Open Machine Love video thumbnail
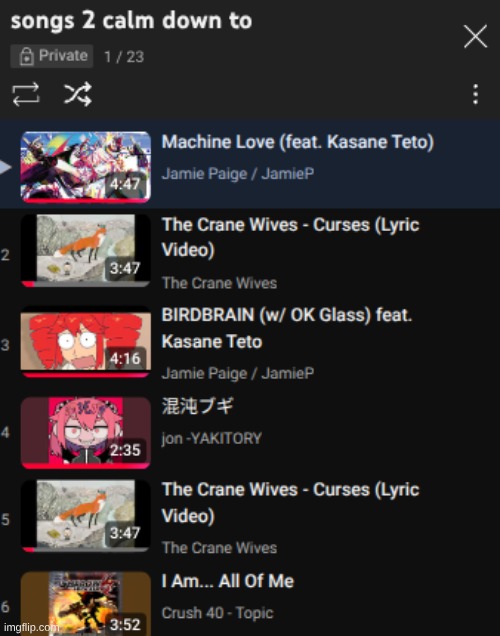This screenshot has width=500, height=636. (86, 167)
